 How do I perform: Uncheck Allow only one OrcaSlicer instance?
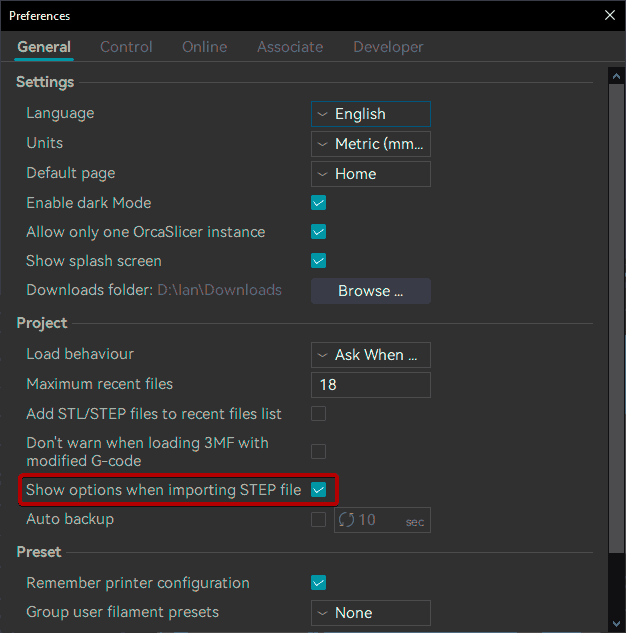(318, 232)
